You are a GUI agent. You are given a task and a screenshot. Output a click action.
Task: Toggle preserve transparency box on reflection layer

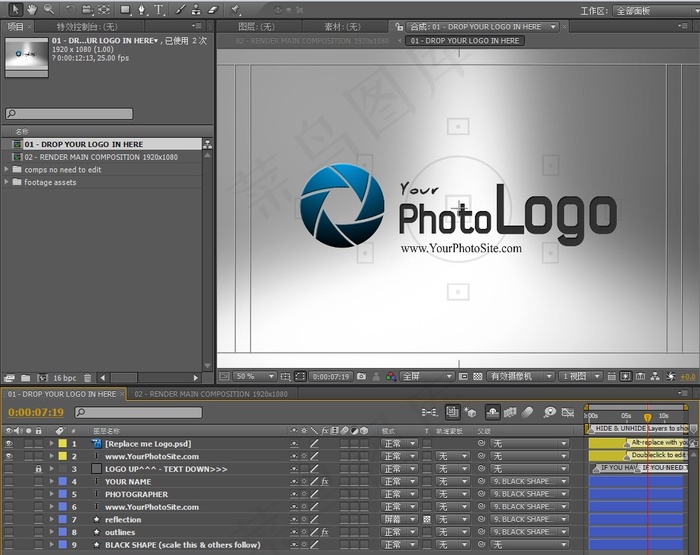[427, 520]
